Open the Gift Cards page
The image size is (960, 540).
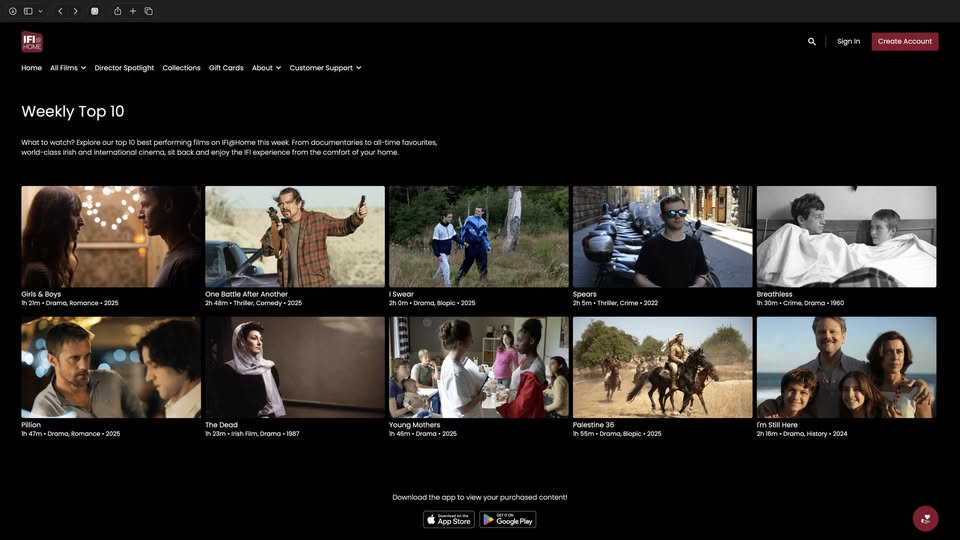[226, 68]
